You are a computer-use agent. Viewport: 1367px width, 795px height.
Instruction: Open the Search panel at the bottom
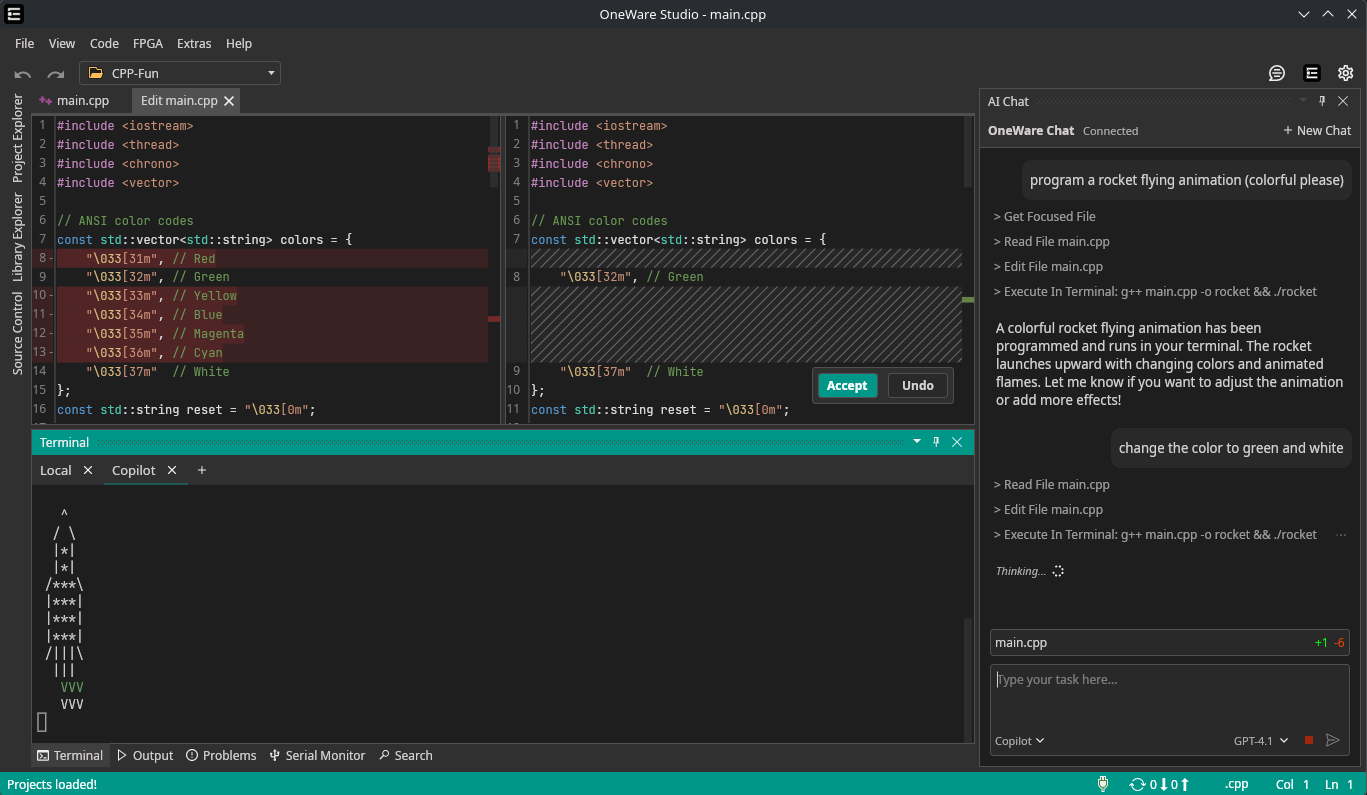tap(405, 755)
